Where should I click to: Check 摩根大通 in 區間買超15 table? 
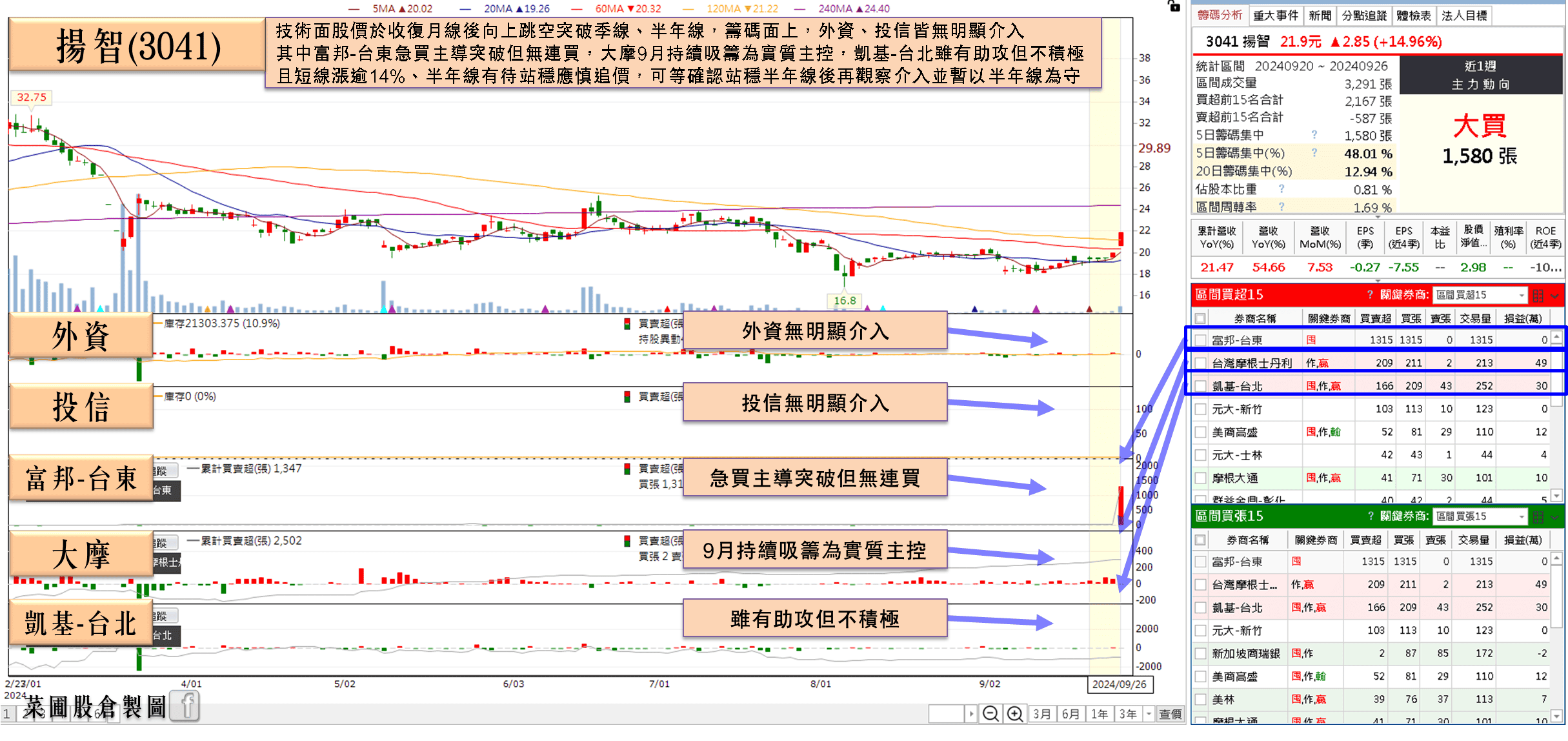click(1200, 478)
